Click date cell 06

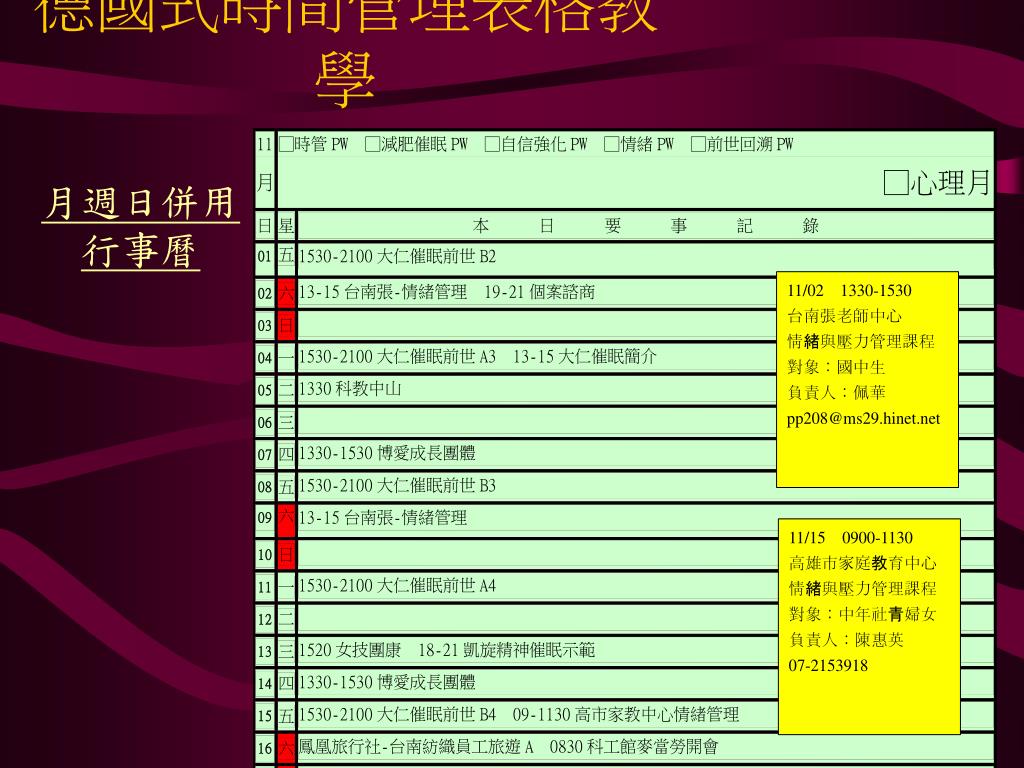(264, 423)
